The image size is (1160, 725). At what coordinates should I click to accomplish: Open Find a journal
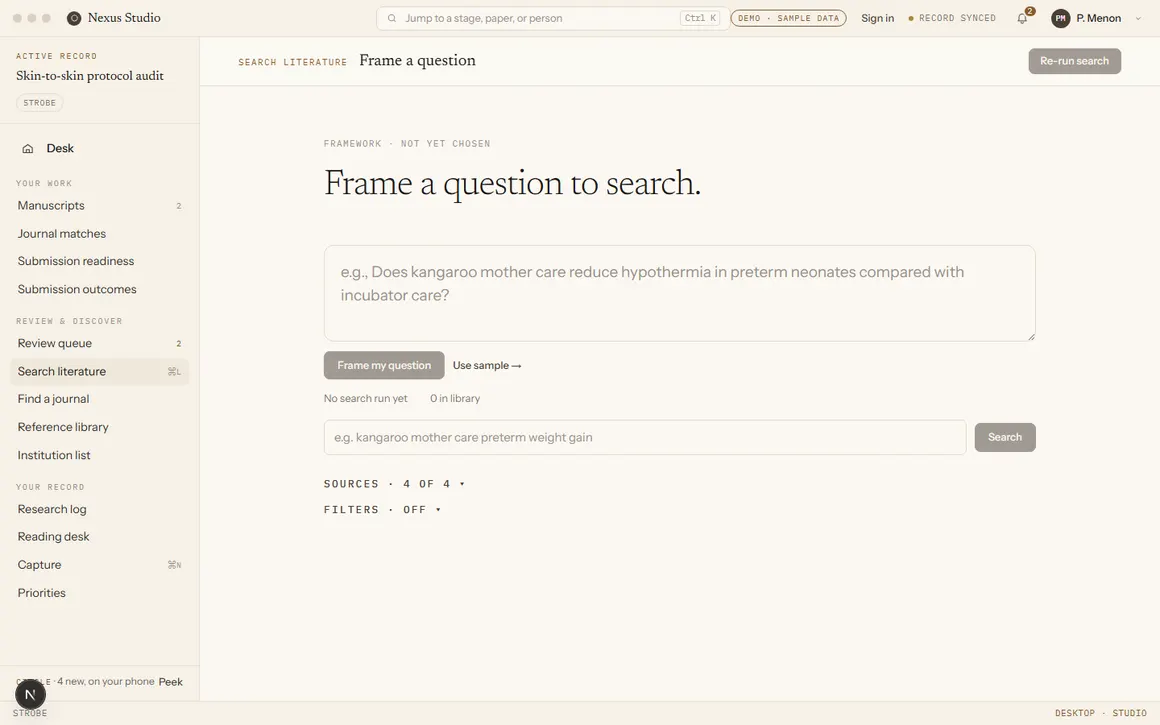99,399
